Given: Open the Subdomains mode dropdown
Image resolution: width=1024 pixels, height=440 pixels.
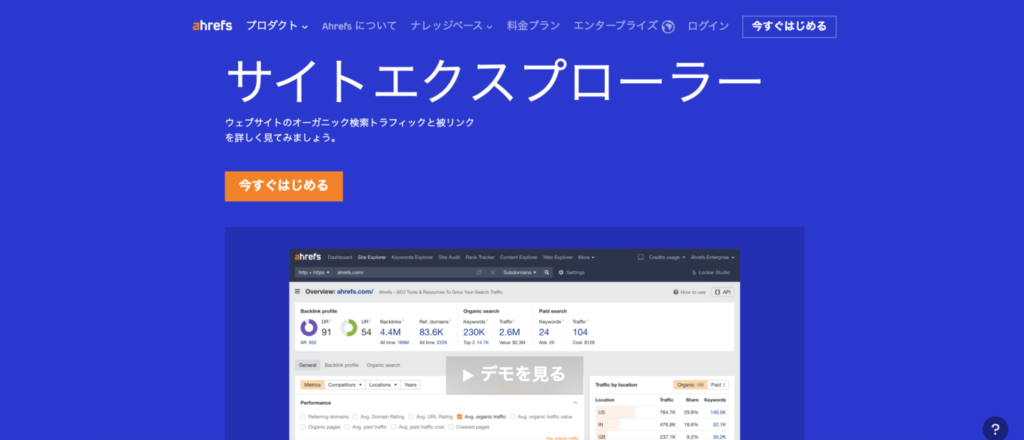Looking at the screenshot, I should (x=520, y=272).
